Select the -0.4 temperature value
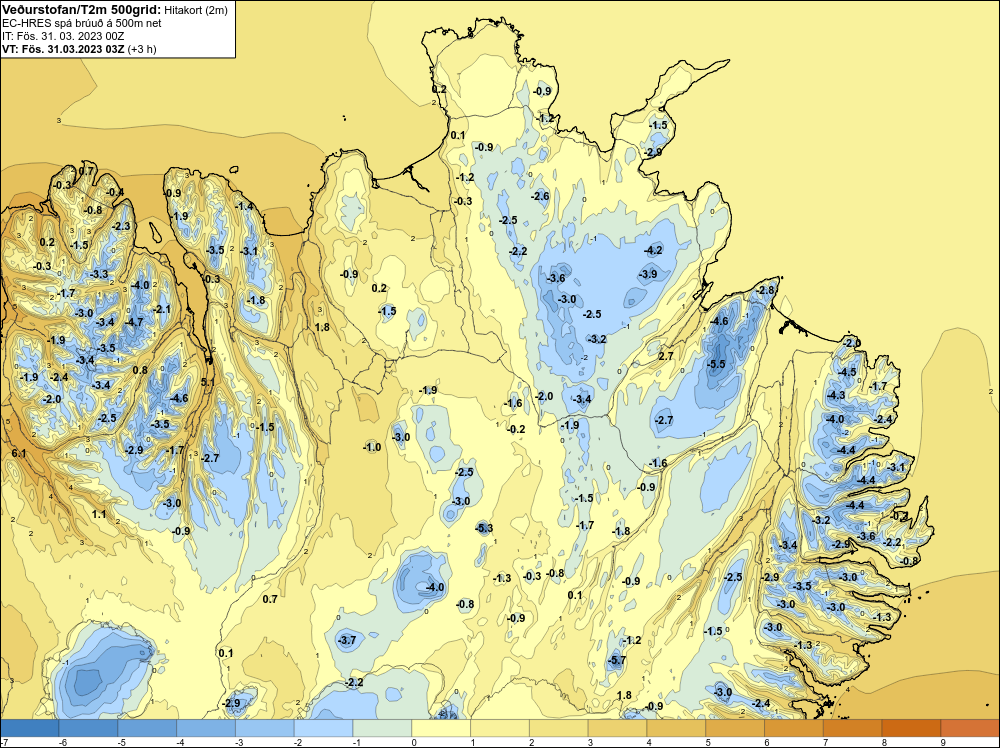The width and height of the screenshot is (1000, 748). pyautogui.click(x=115, y=192)
